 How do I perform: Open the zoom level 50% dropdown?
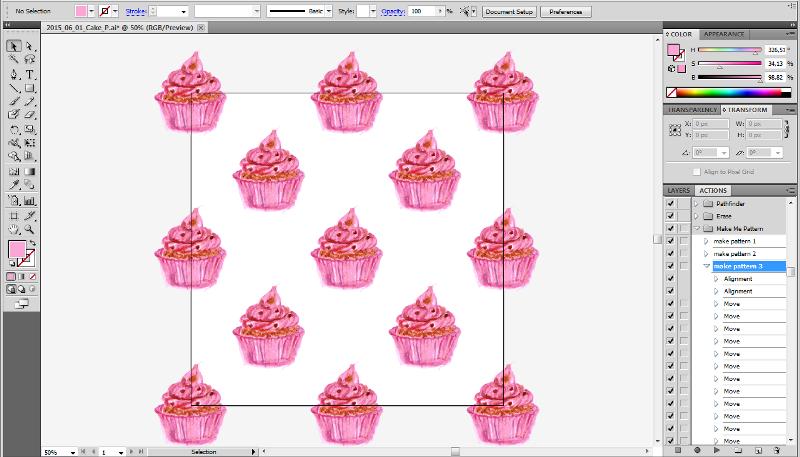73,452
